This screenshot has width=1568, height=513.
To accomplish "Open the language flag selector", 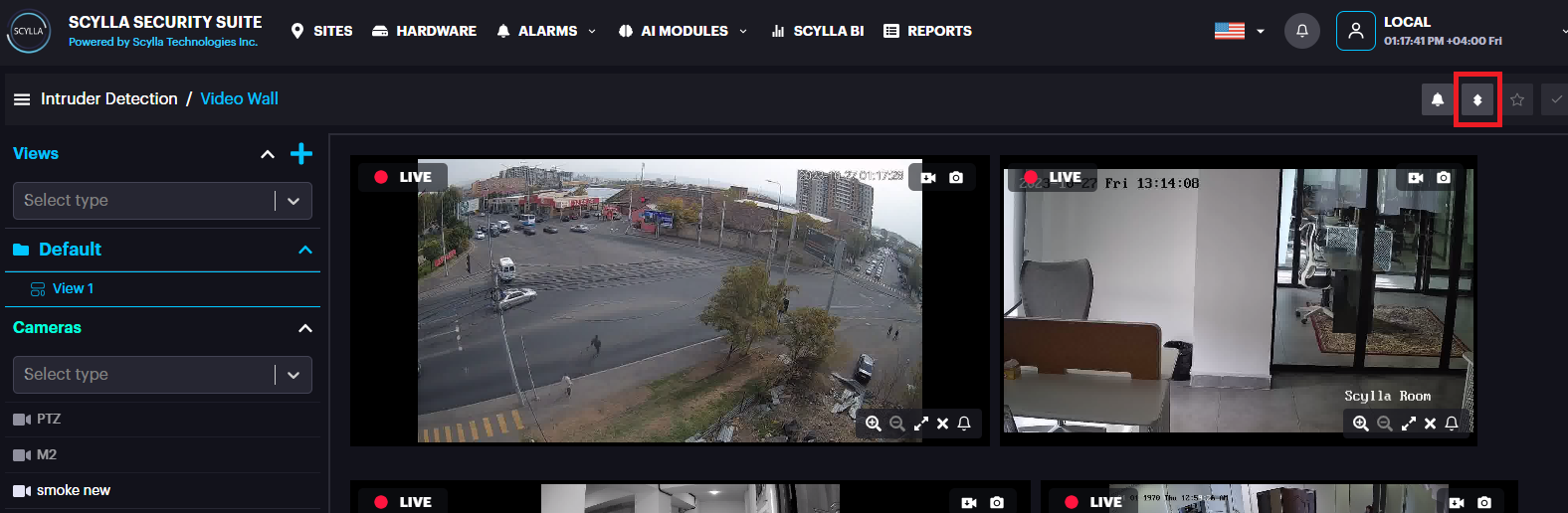I will click(1239, 31).
